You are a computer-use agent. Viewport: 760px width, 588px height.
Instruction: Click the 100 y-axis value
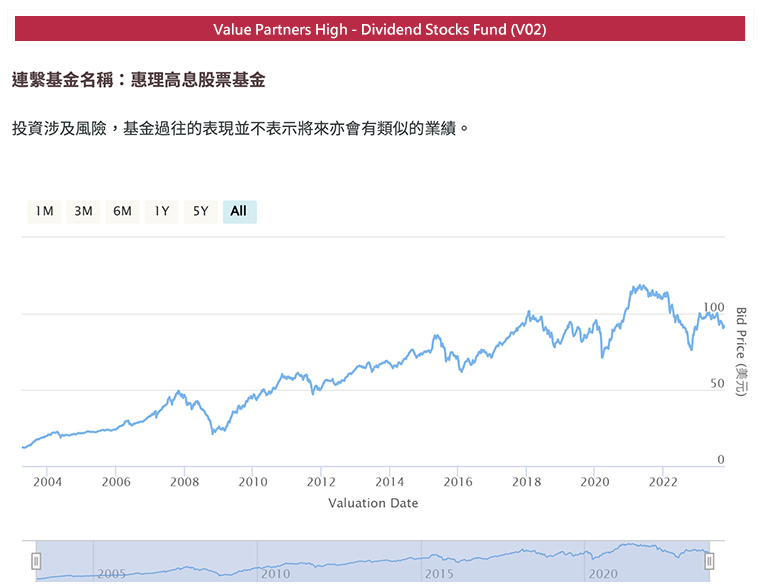(713, 307)
